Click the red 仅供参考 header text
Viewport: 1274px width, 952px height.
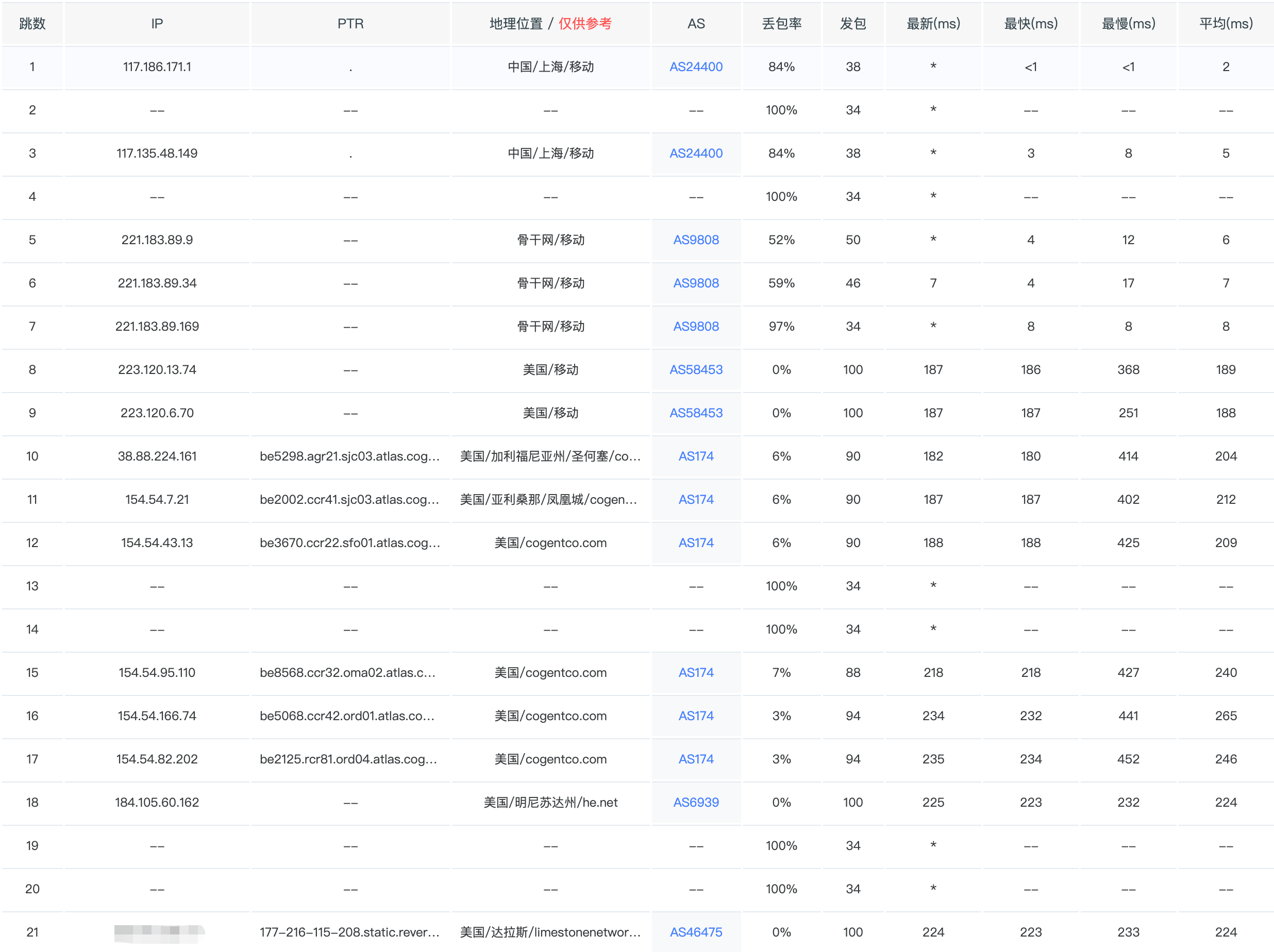(584, 24)
